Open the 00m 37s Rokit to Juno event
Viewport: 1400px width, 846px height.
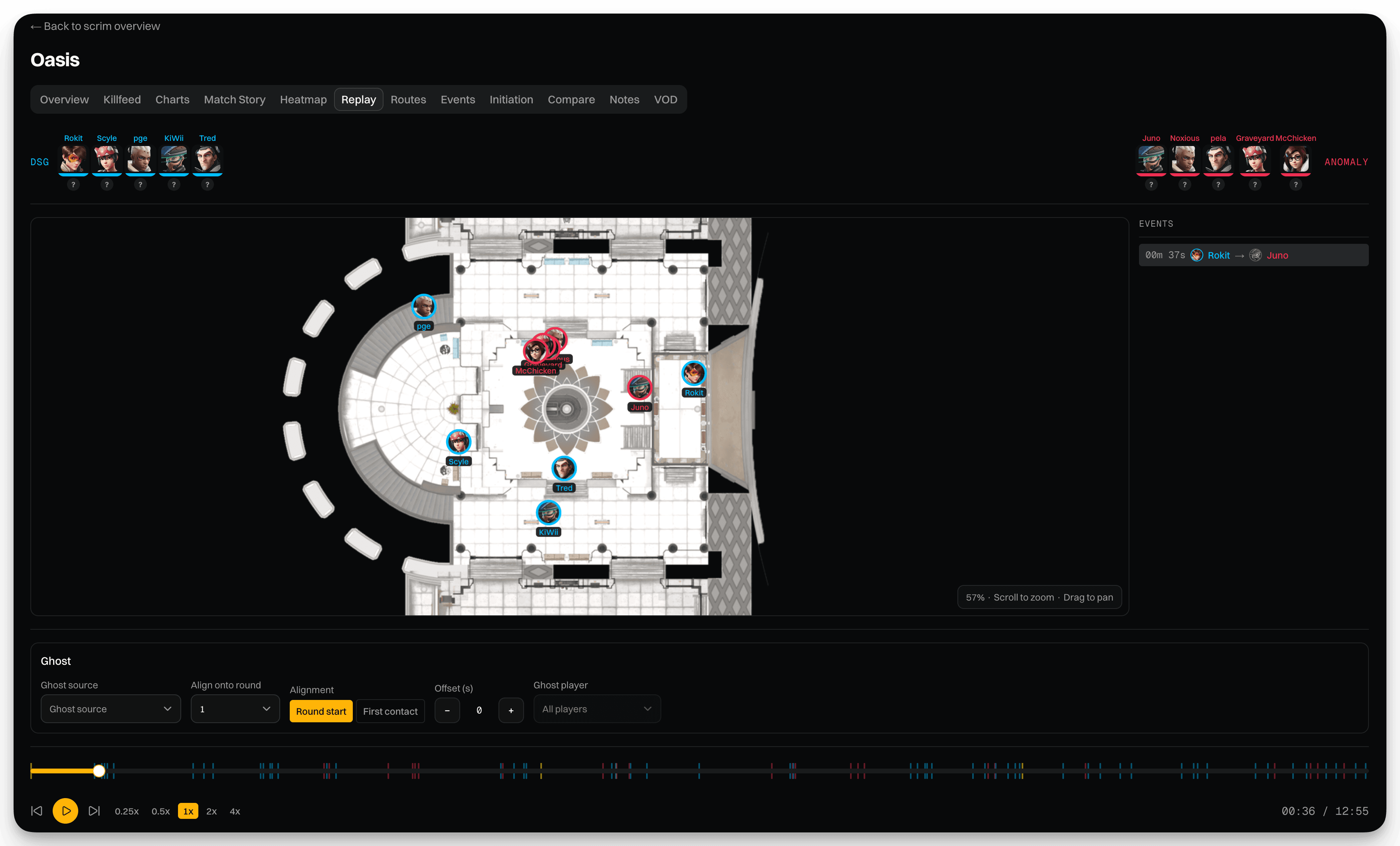tap(1254, 255)
